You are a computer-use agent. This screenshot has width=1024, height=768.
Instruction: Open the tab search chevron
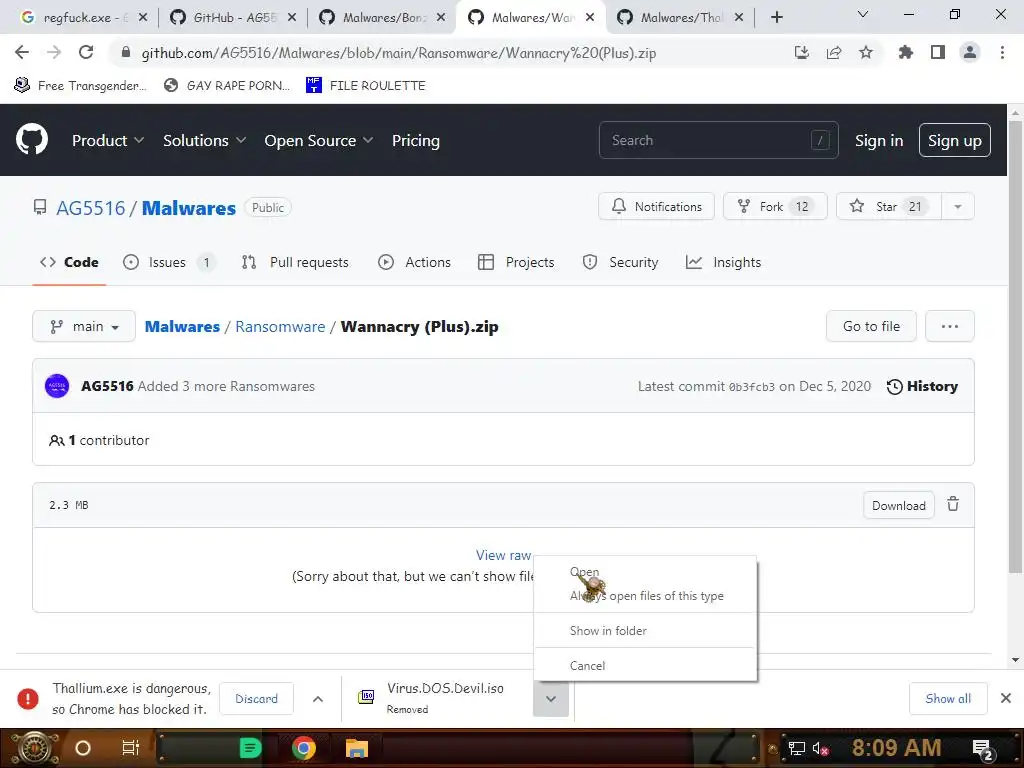click(x=863, y=14)
